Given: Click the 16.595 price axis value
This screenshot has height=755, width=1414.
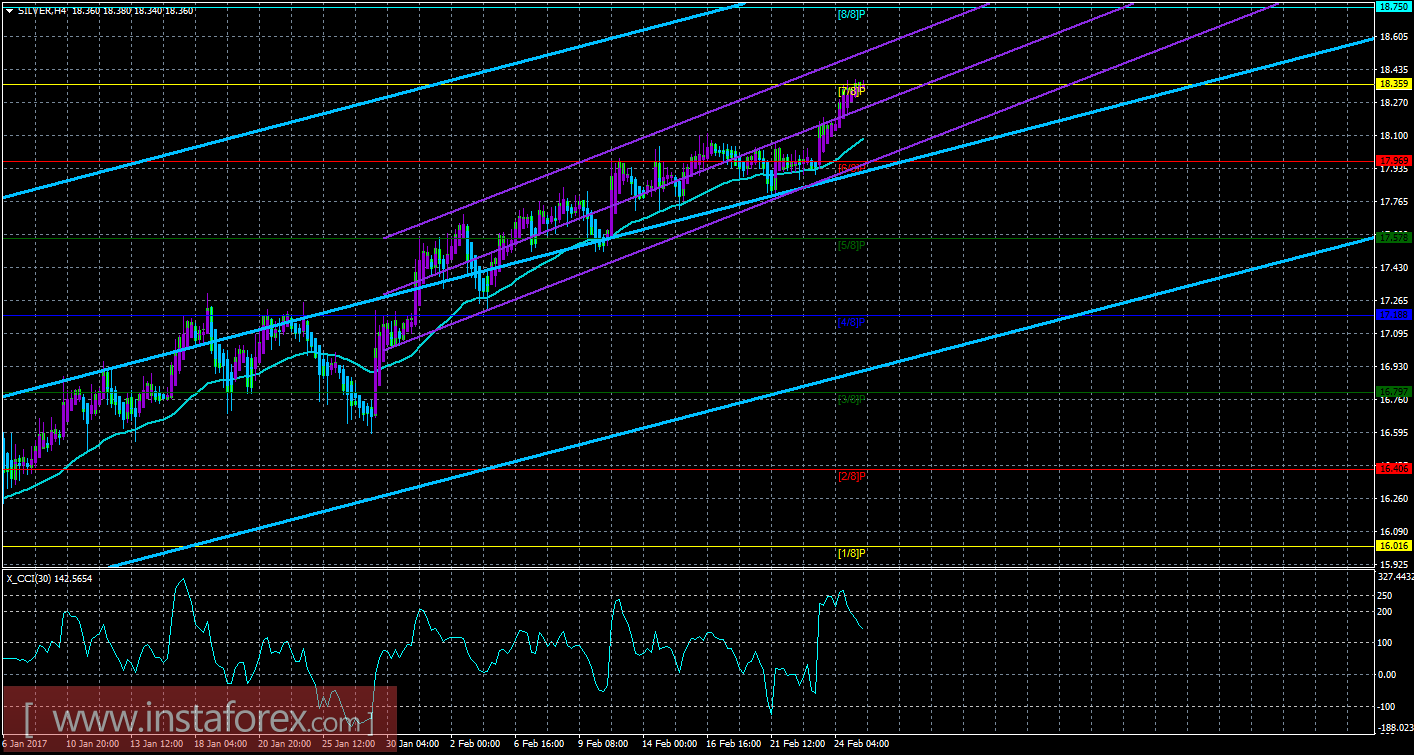Looking at the screenshot, I should (1393, 433).
